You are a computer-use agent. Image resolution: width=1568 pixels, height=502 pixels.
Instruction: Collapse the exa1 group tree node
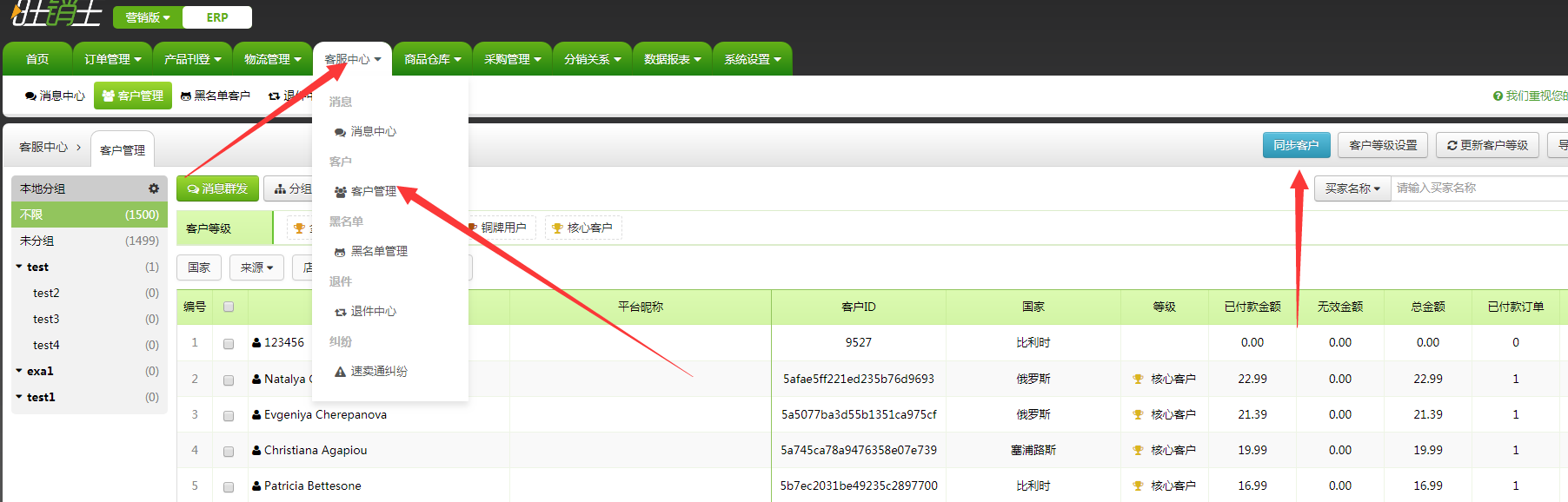point(19,371)
